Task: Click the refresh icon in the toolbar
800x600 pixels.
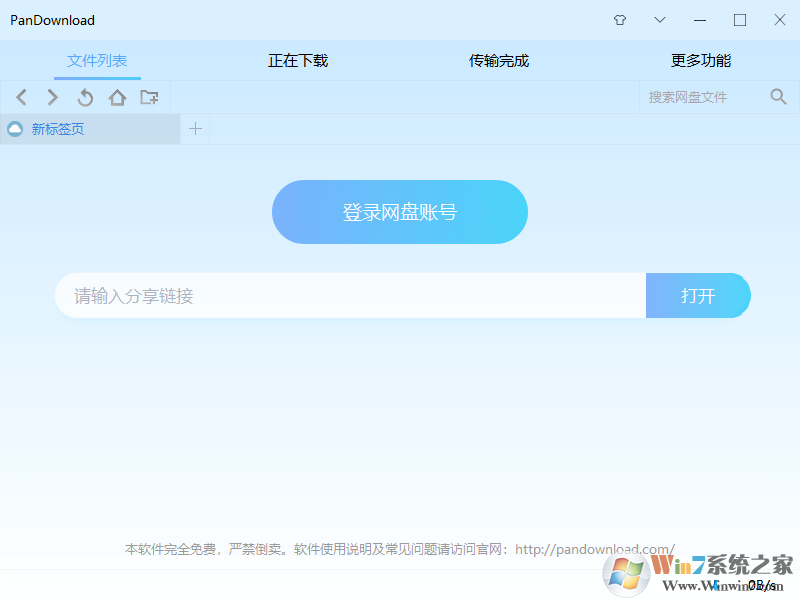Action: tap(85, 97)
